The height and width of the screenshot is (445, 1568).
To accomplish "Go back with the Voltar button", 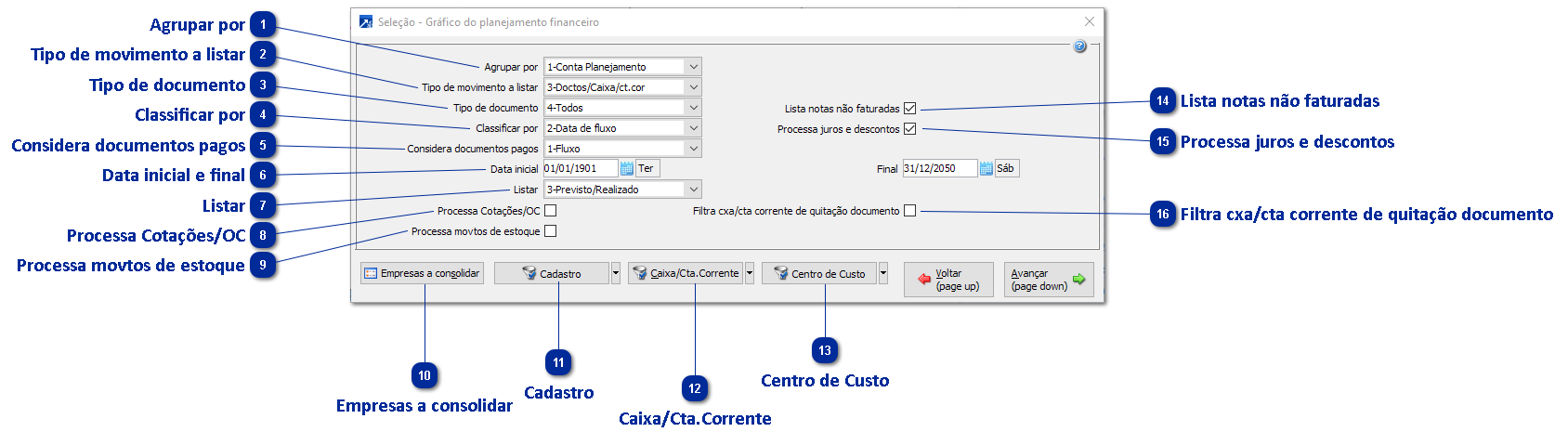I will 948,280.
